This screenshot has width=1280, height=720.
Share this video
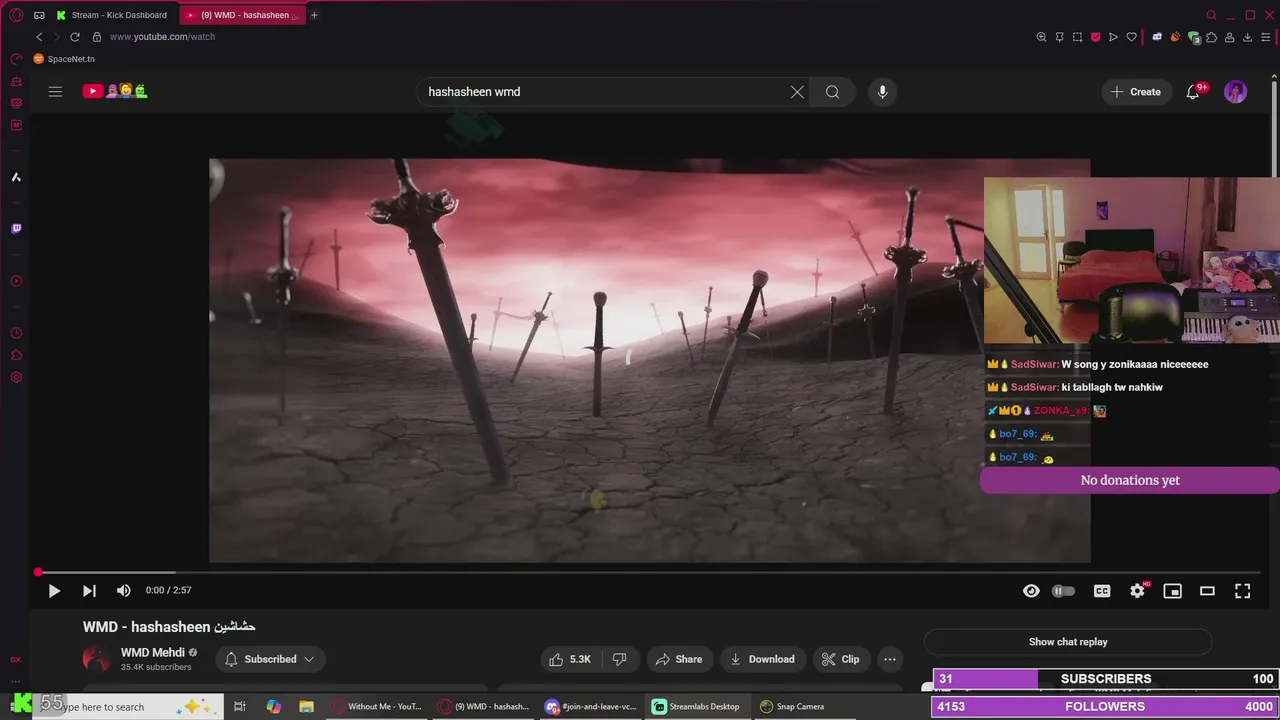coord(678,659)
